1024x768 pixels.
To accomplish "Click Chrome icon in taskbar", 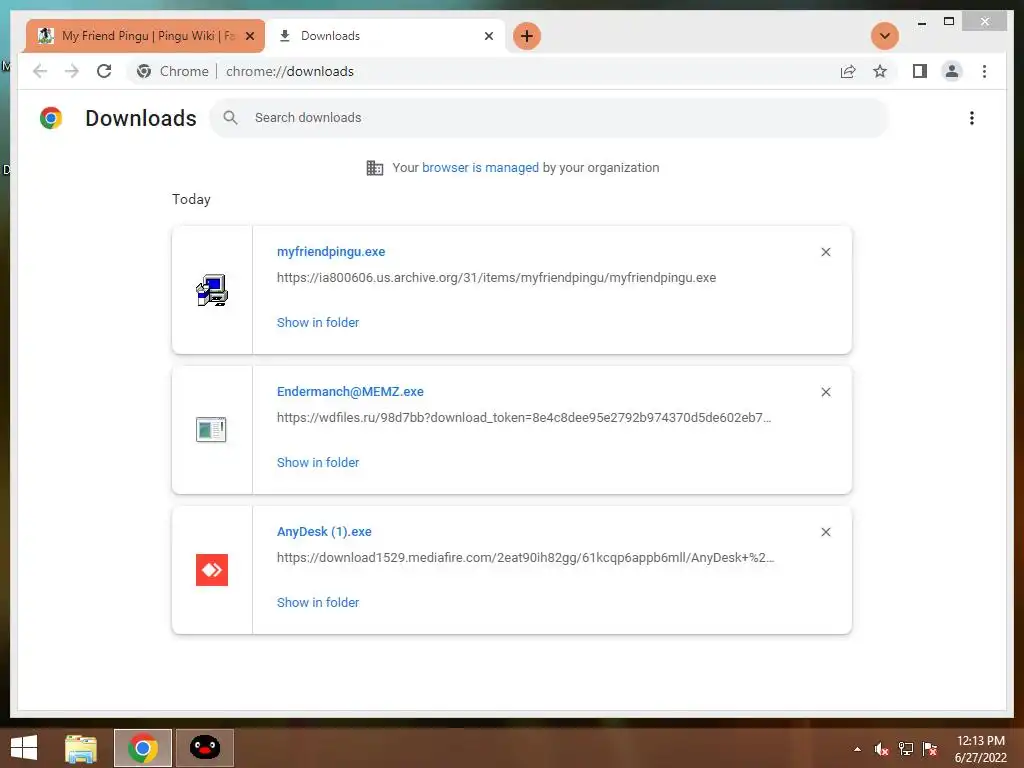I will pyautogui.click(x=143, y=748).
